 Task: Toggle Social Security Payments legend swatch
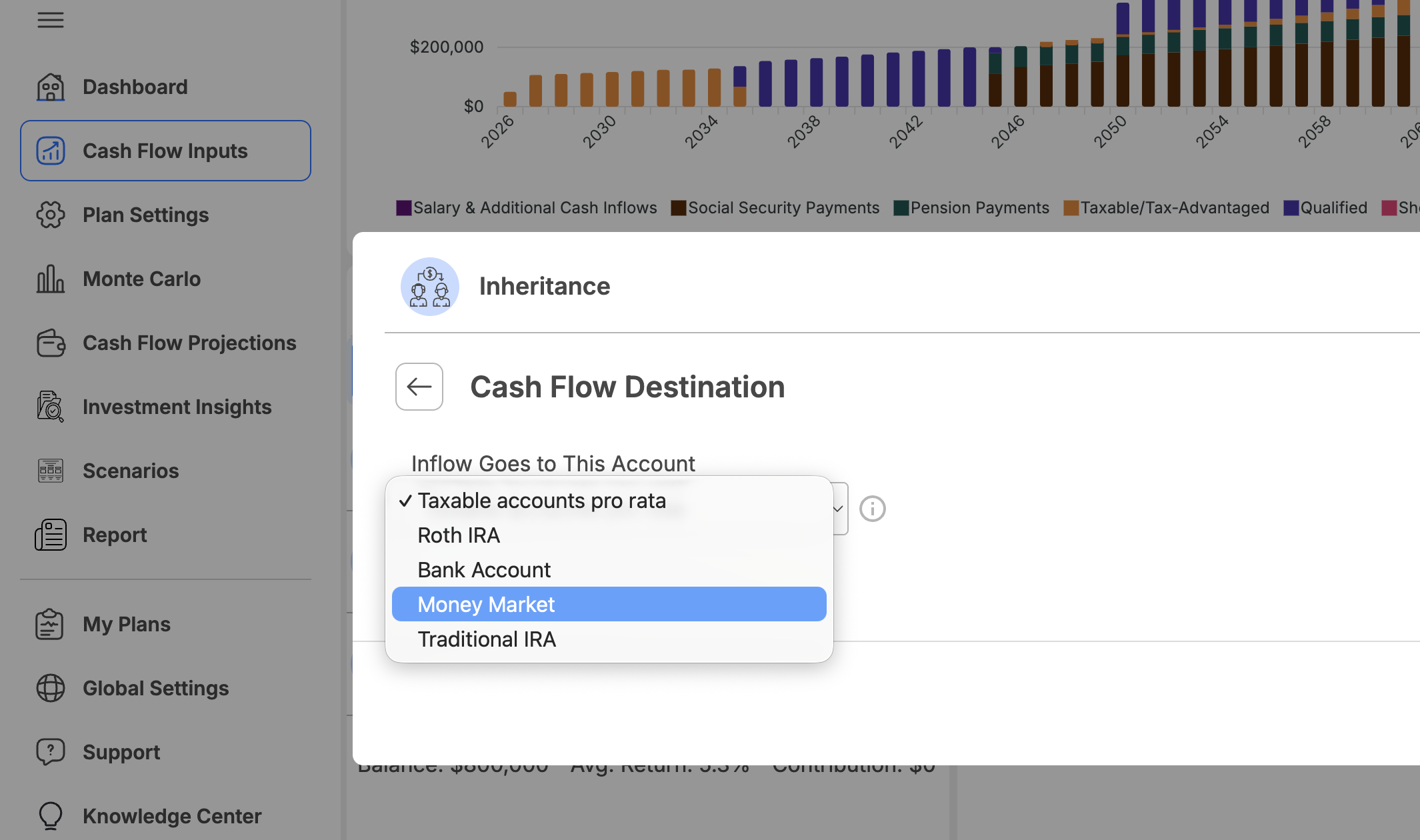click(x=679, y=208)
